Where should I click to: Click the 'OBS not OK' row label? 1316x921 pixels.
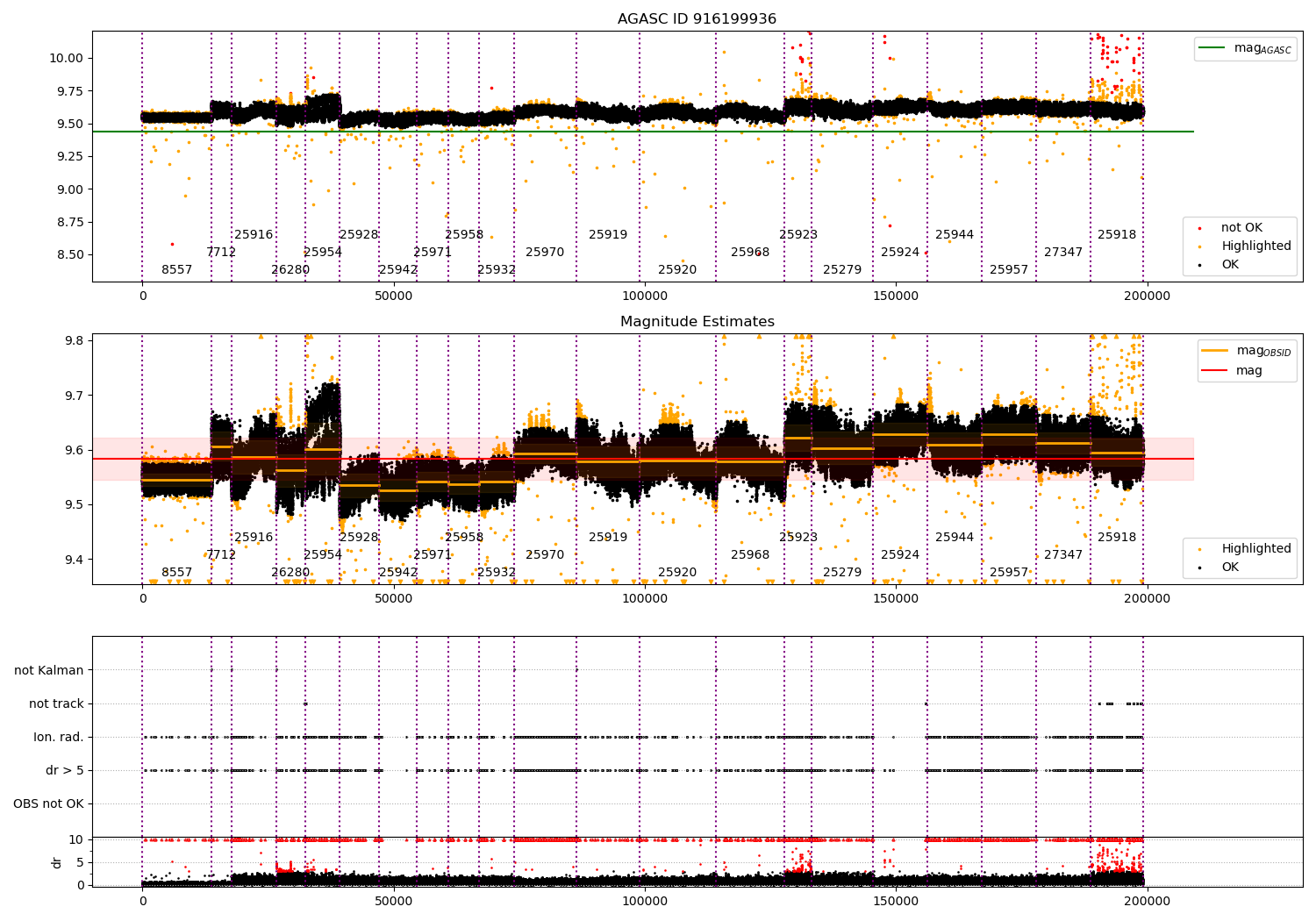[48, 804]
